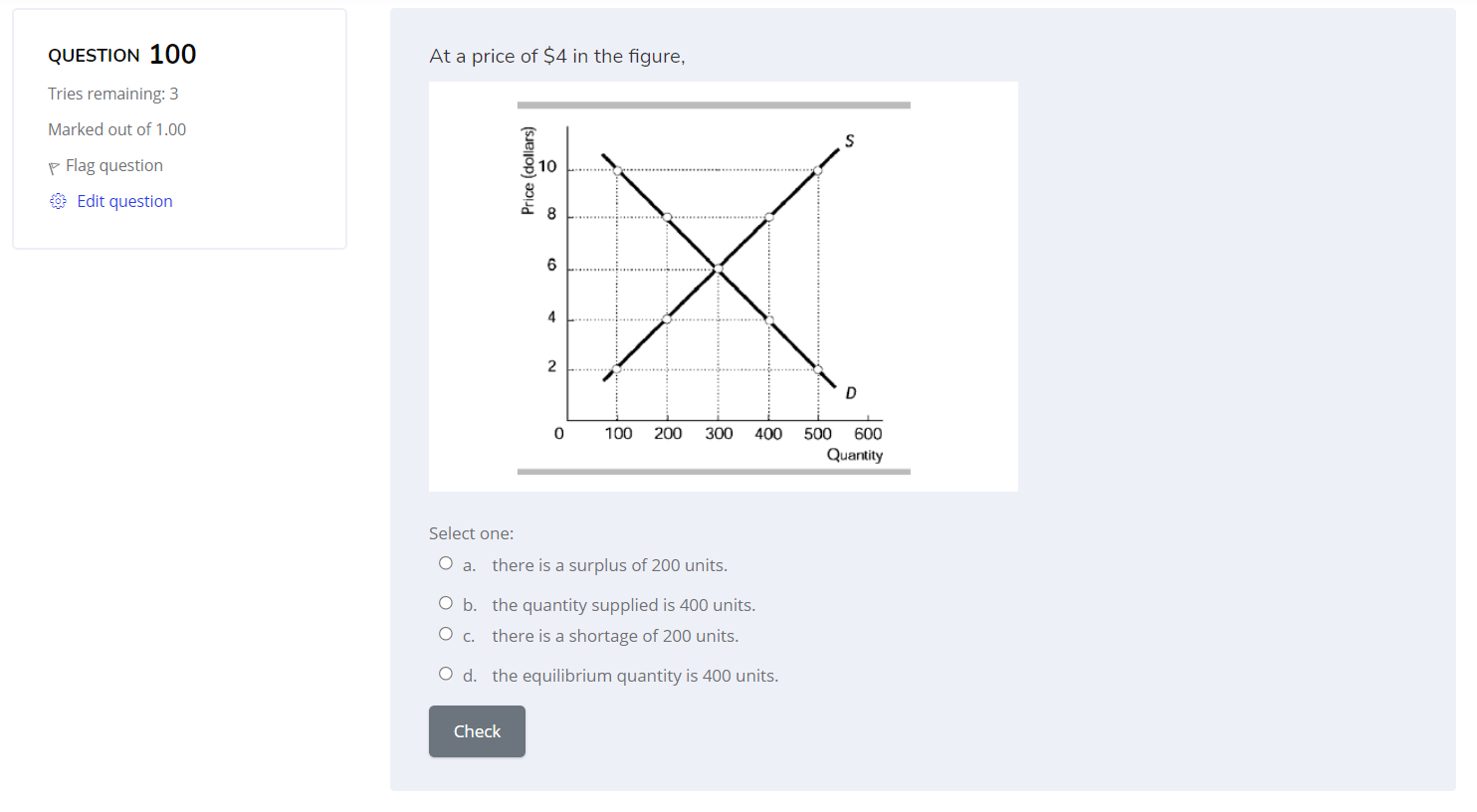
Task: Click answer text 'the quantity supplied is 400 units'
Action: (623, 605)
